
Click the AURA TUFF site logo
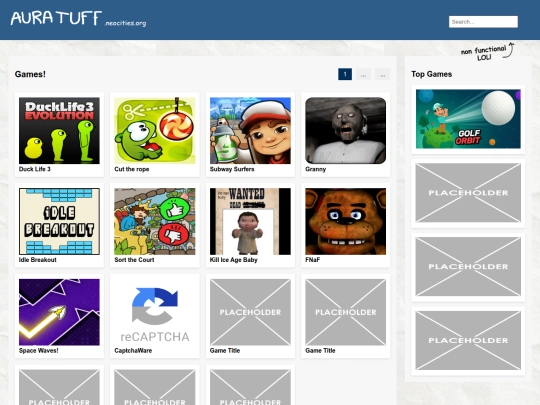point(56,18)
